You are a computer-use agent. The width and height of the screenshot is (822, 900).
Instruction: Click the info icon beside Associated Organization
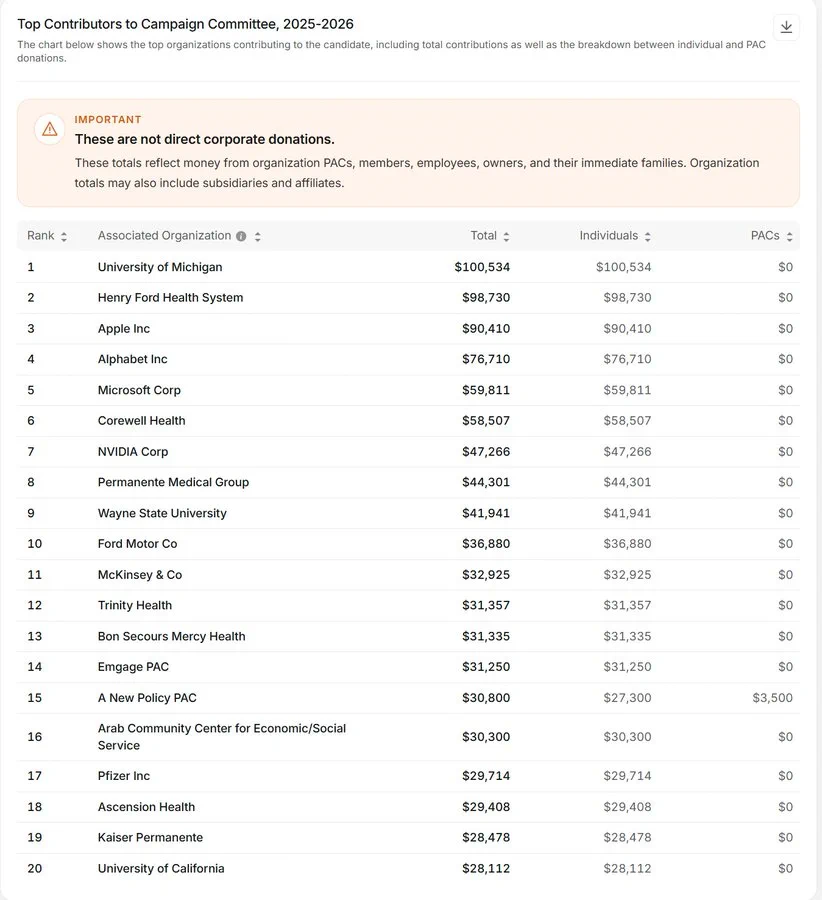point(241,236)
